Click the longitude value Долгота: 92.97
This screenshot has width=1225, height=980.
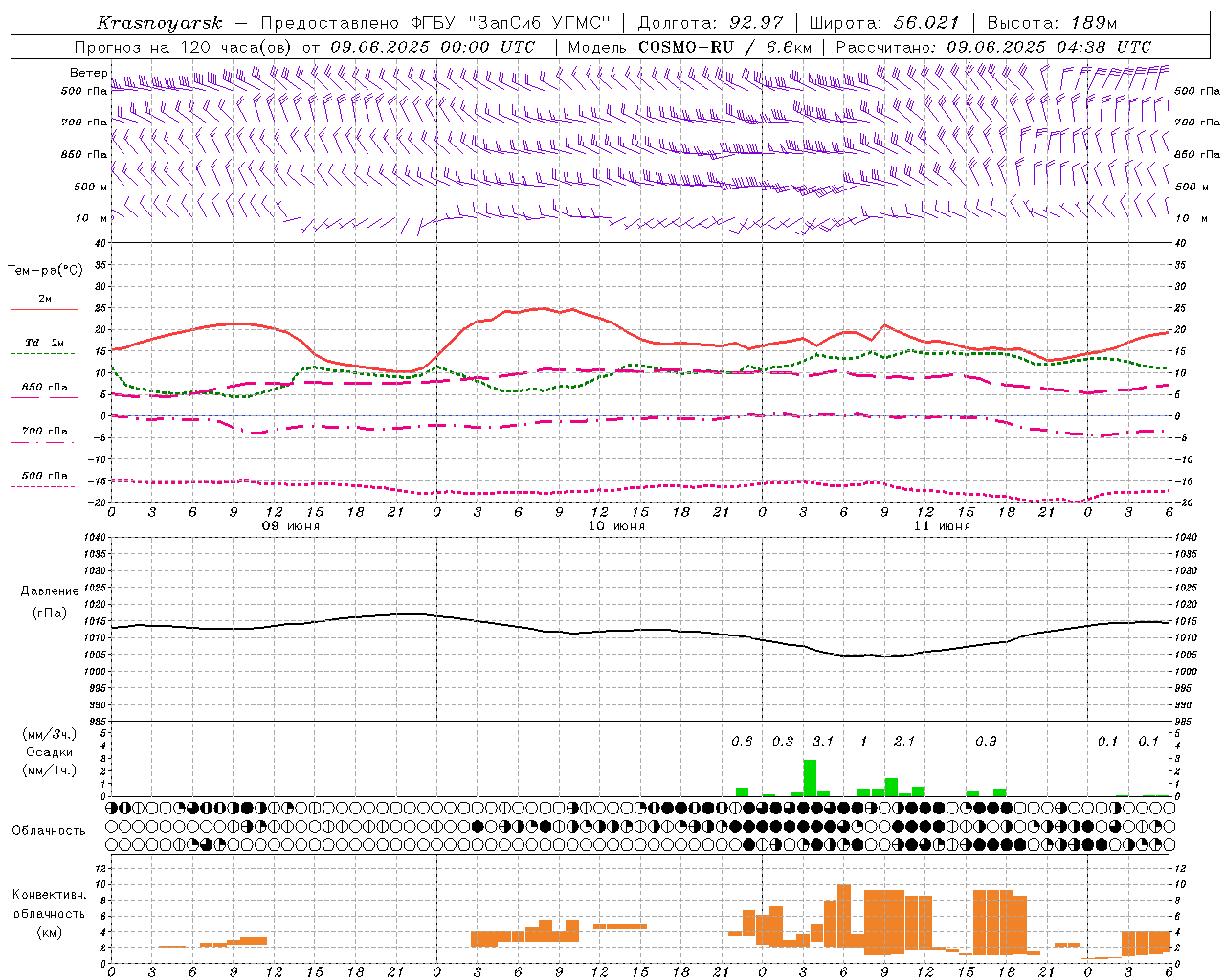[x=710, y=23]
